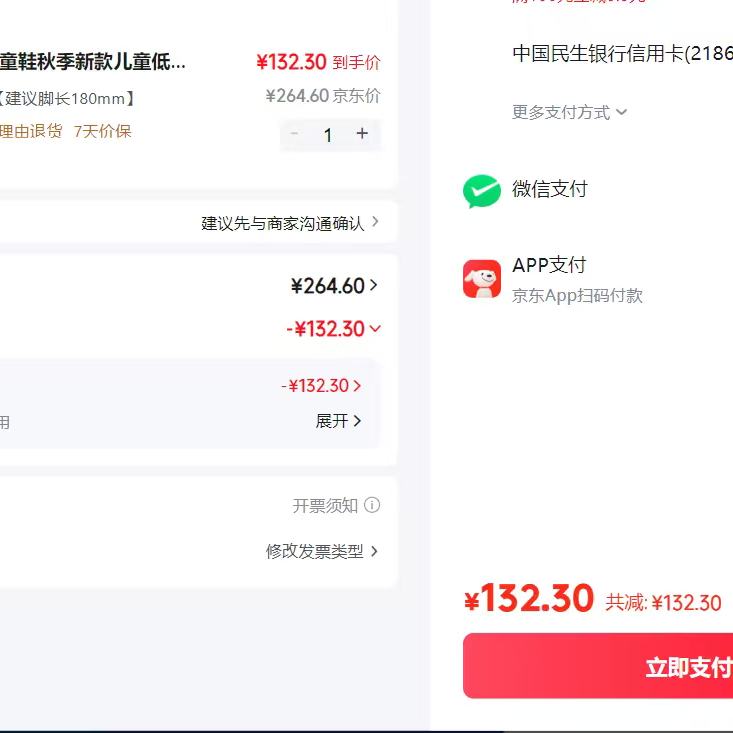Screen dimensions: 733x733
Task: Click the WeChat Pay green icon
Action: pos(482,190)
